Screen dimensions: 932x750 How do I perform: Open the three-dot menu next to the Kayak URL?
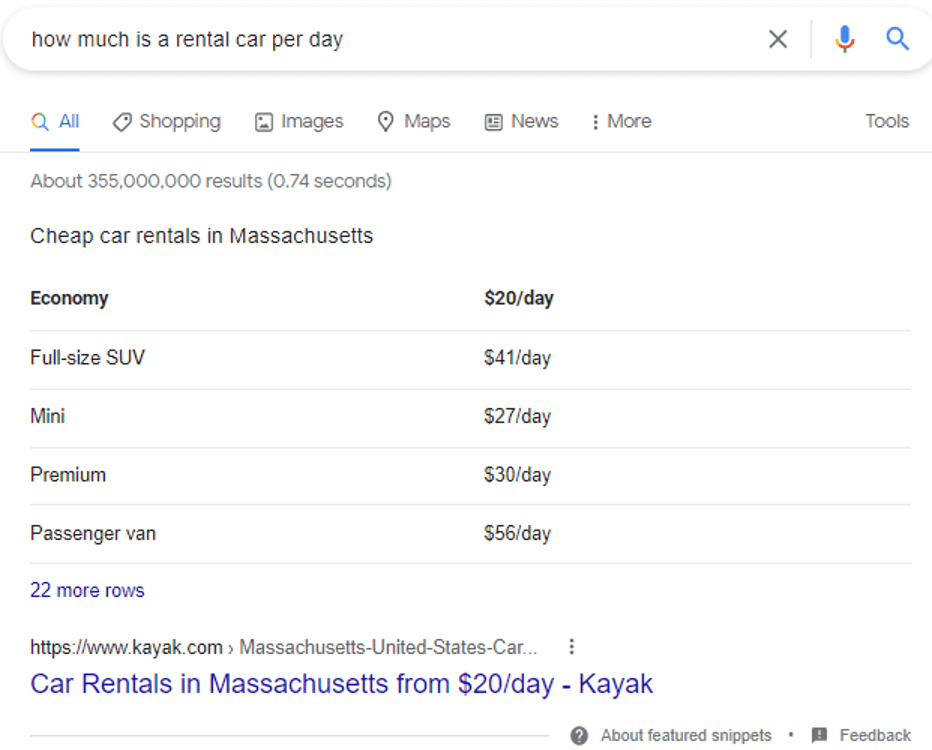pos(571,647)
